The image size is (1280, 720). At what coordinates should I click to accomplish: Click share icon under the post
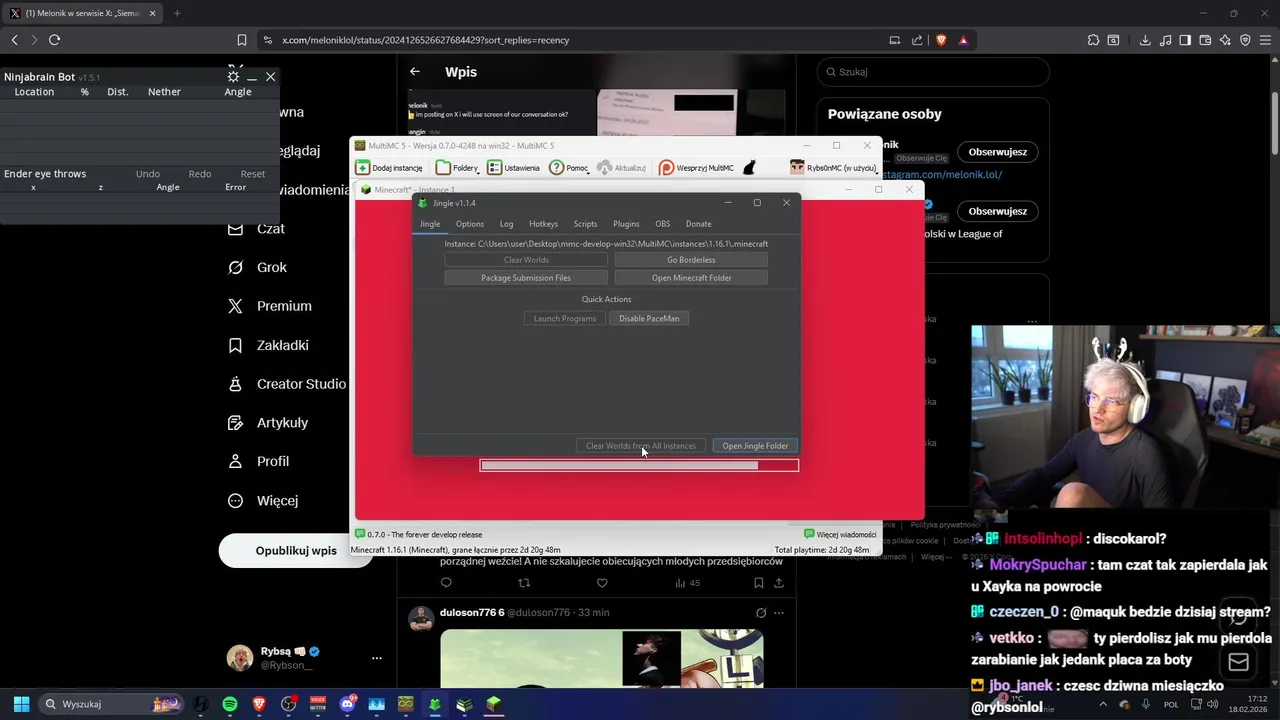coord(778,583)
